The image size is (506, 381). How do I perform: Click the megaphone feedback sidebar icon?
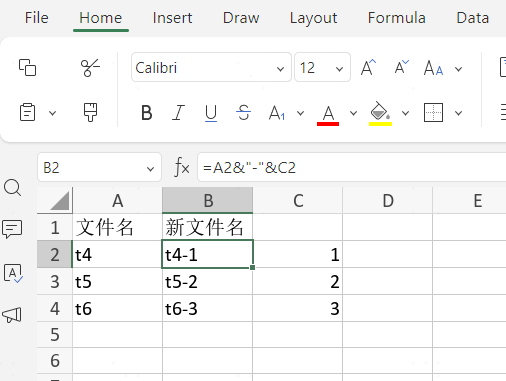coord(12,315)
